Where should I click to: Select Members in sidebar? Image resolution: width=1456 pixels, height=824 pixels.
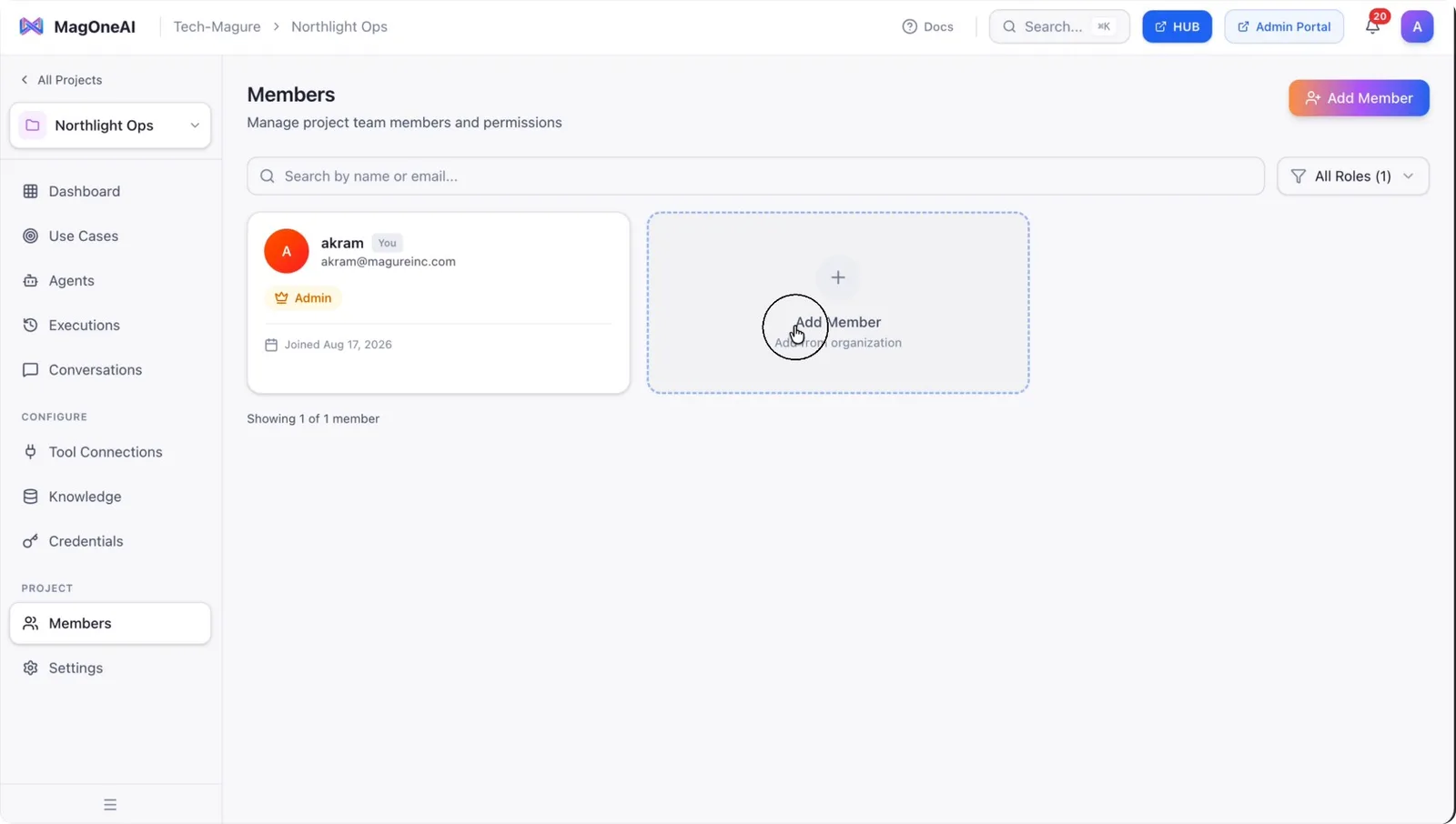(x=110, y=623)
